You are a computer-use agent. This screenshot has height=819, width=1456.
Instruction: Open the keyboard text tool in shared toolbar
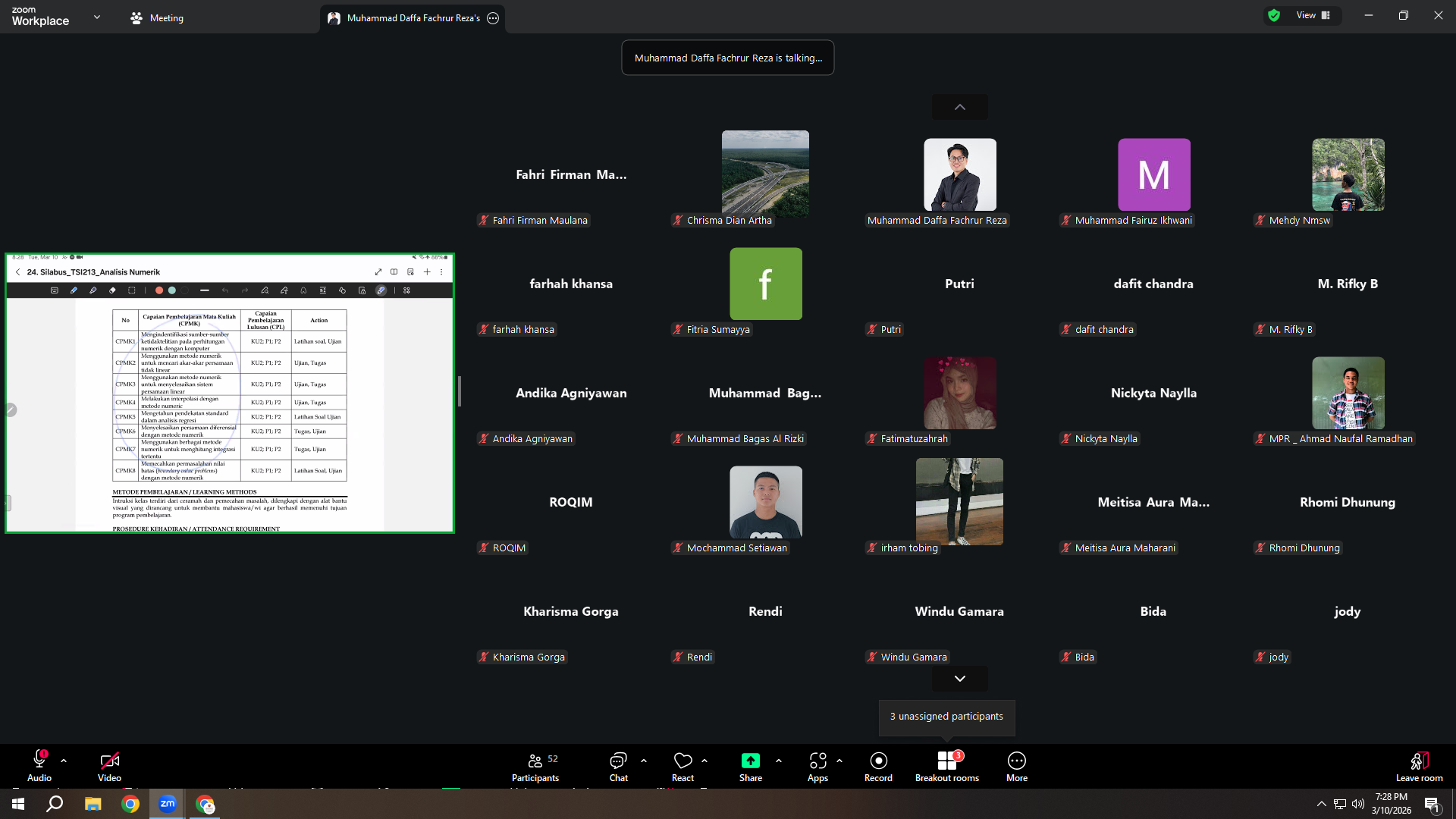(x=54, y=290)
